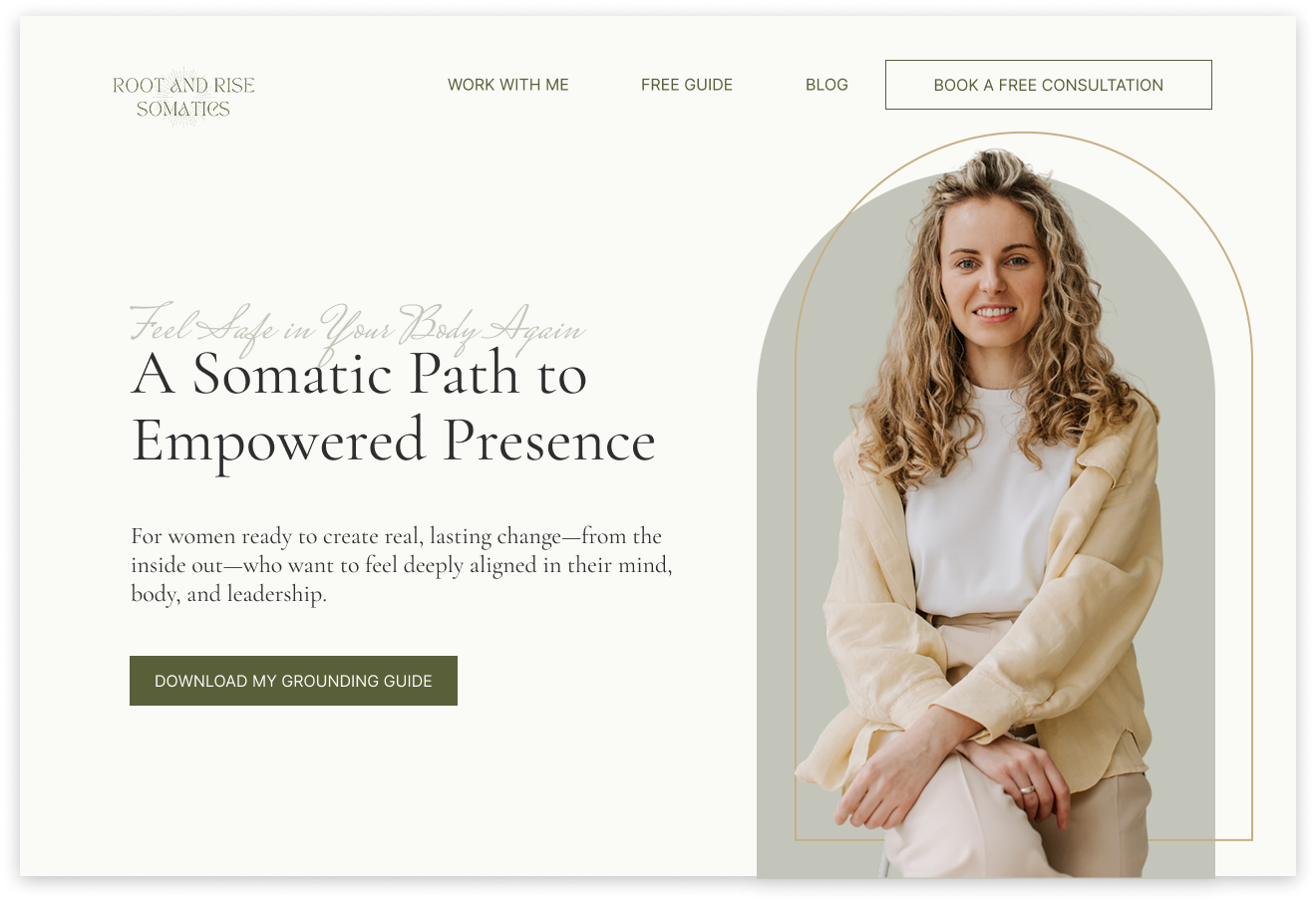The height and width of the screenshot is (903, 1316).
Task: Click the top of the gold arch outline
Action: [1024, 134]
